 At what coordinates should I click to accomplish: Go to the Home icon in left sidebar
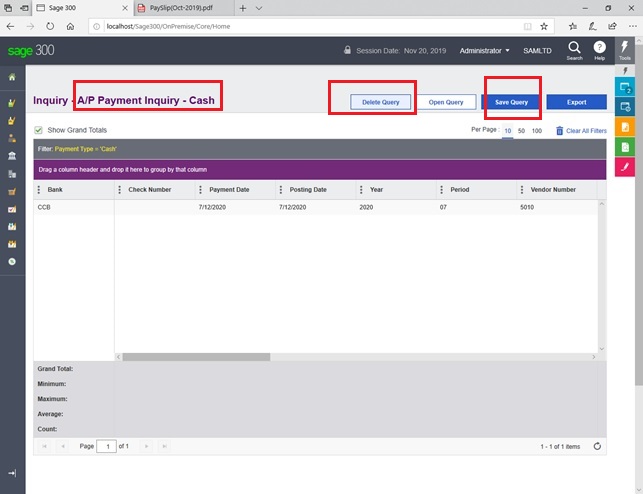(12, 77)
